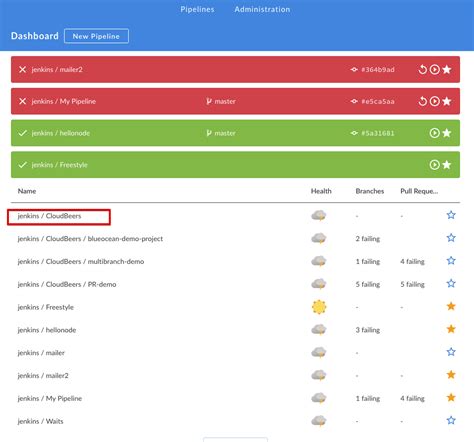The height and width of the screenshot is (442, 474).
Task: Open the Administration tab
Action: pyautogui.click(x=262, y=9)
